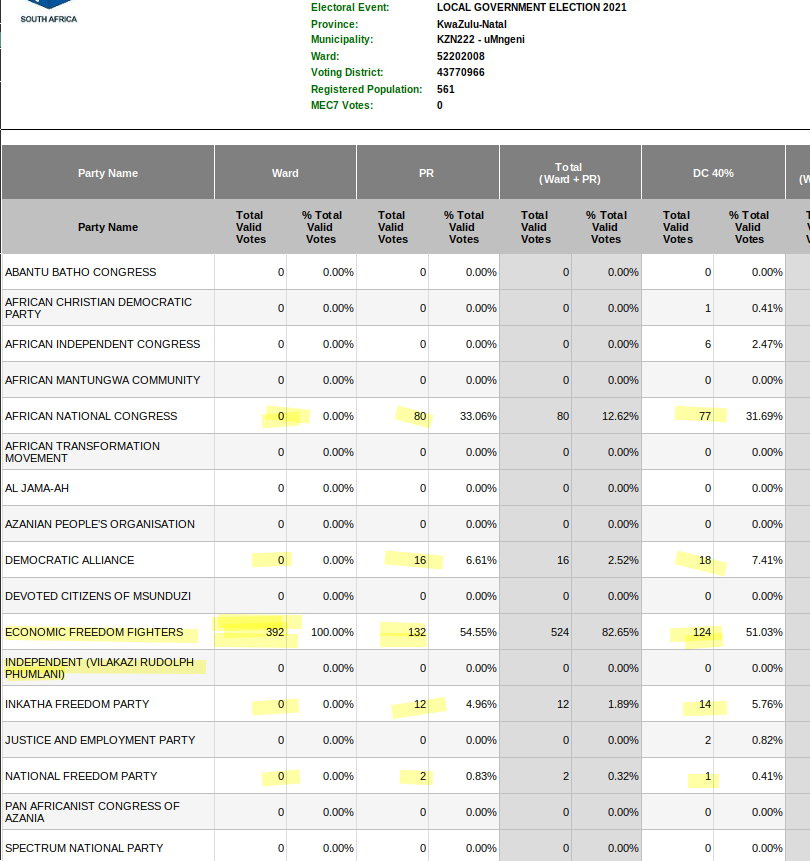The width and height of the screenshot is (810, 861).
Task: Click the 'AFRICAN NATIONAL CONGRESS' row label
Action: 91,416
